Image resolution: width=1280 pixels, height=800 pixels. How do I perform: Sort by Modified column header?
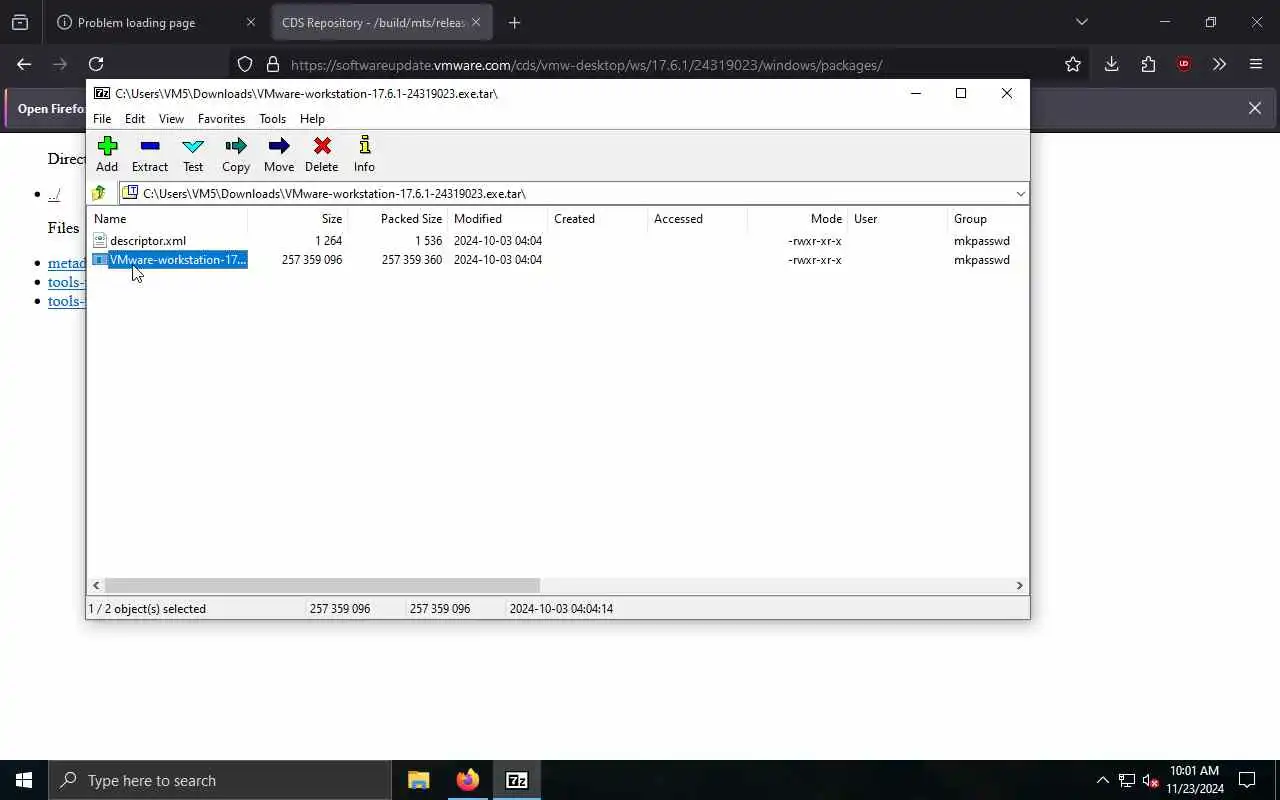point(498,218)
